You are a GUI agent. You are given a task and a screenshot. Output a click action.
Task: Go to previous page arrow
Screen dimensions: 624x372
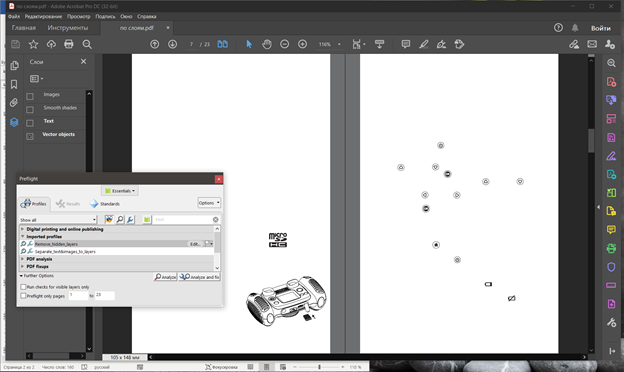(x=154, y=44)
